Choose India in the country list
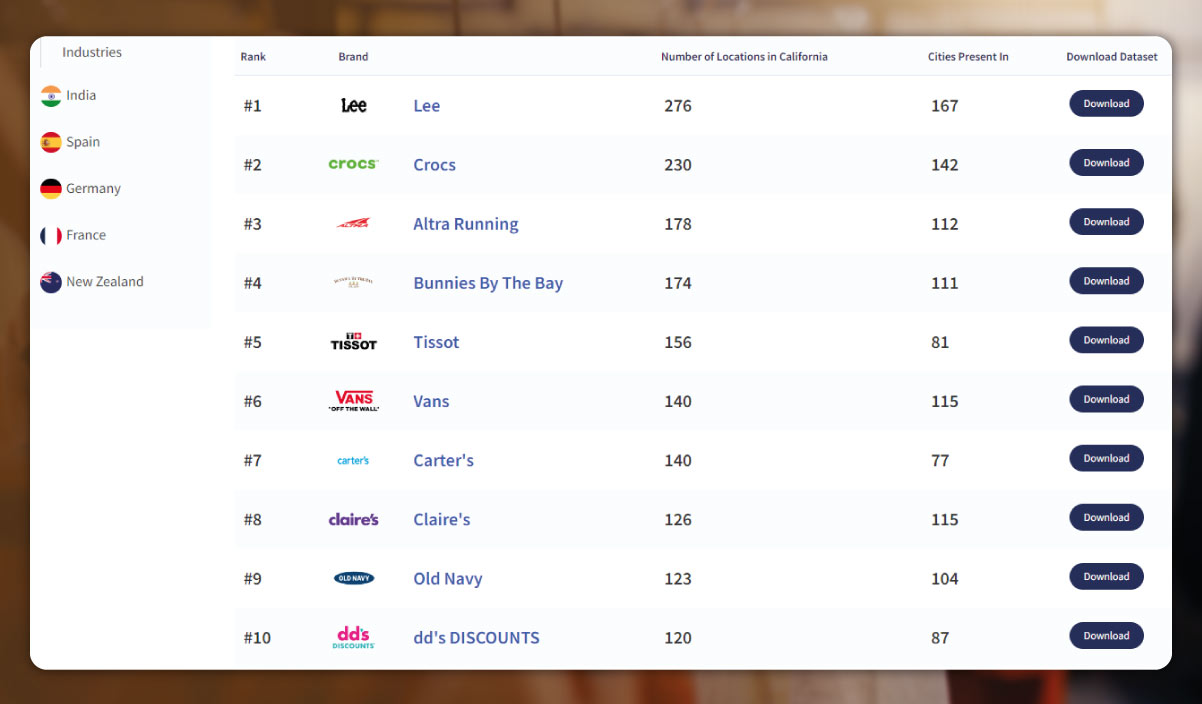Image resolution: width=1202 pixels, height=704 pixels. click(81, 96)
